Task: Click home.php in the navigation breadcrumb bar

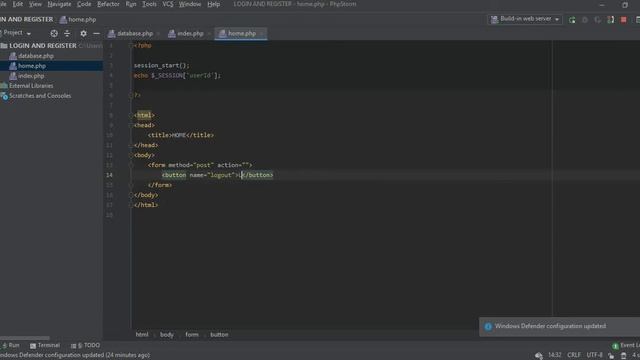Action: point(78,20)
